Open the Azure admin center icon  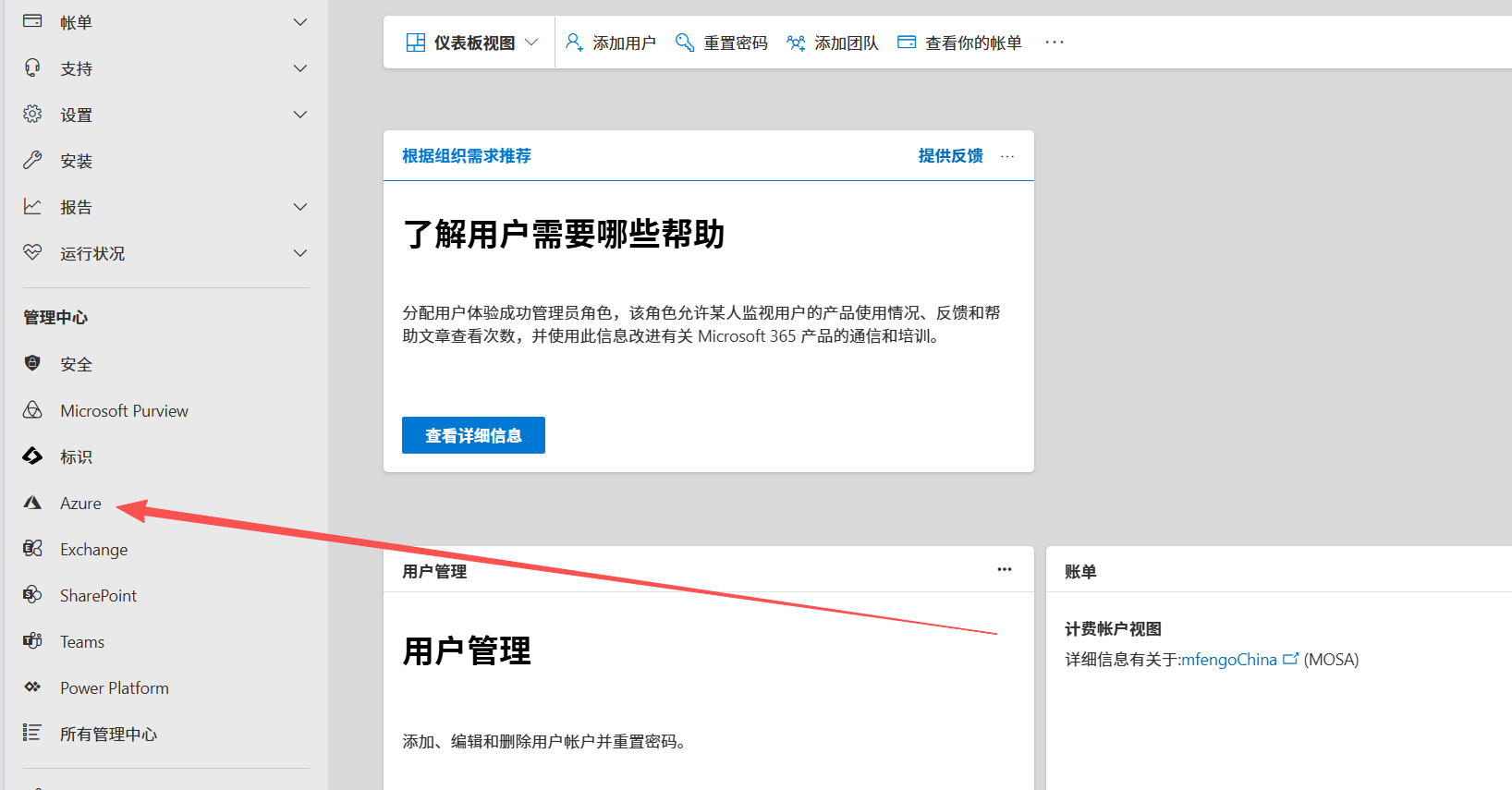click(32, 503)
